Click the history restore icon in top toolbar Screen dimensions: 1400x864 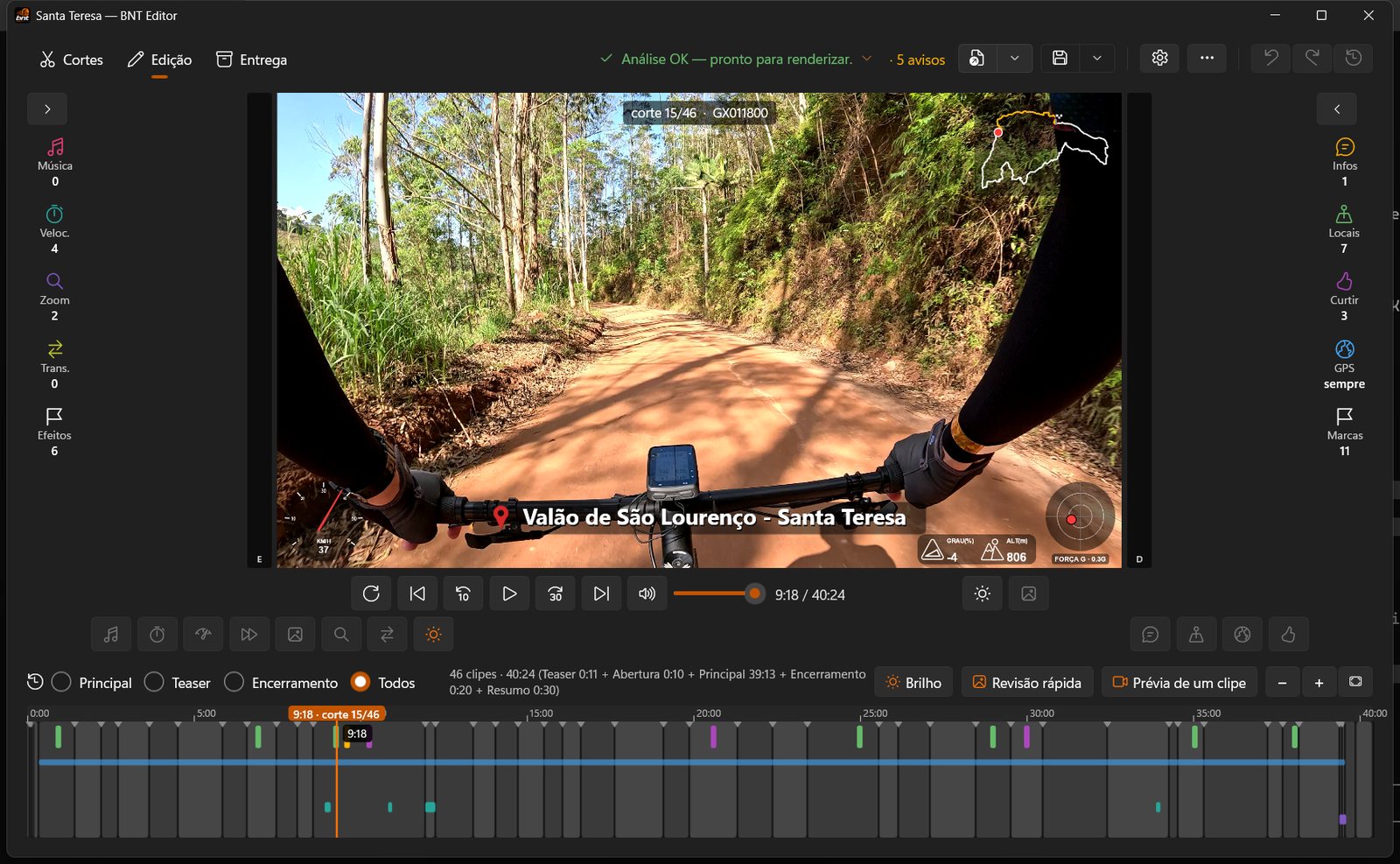1353,58
